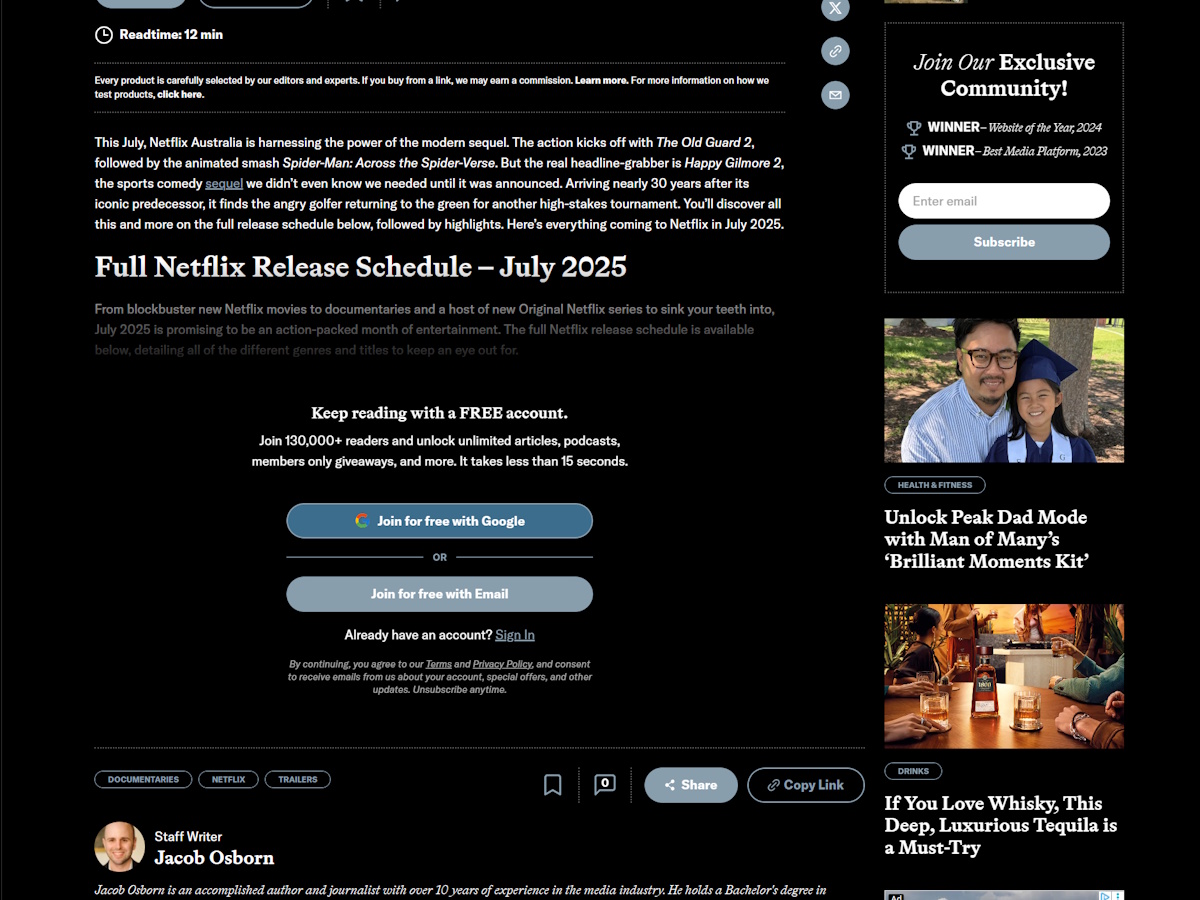Open the Sign In link
The image size is (1200, 900).
tap(515, 635)
